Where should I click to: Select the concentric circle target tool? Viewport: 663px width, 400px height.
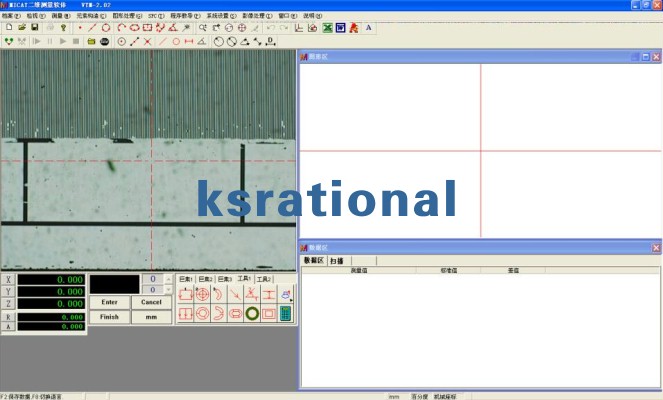pos(202,294)
